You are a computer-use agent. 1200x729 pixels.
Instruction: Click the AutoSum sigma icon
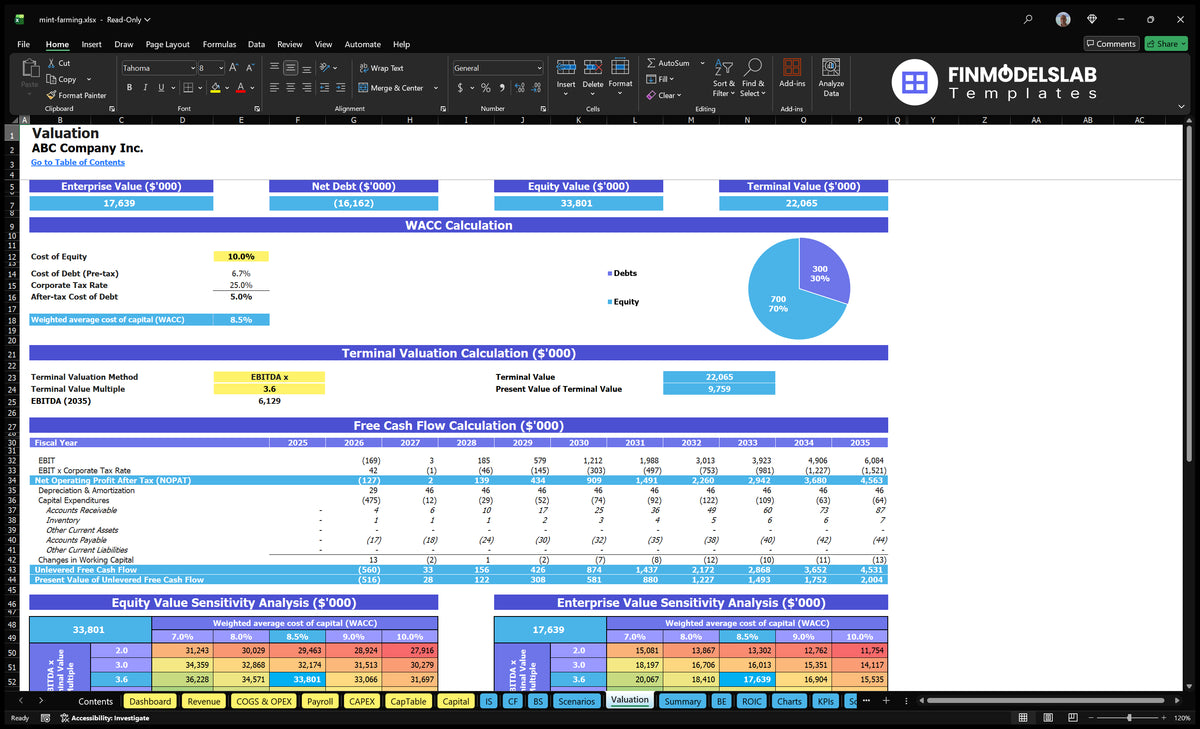tap(651, 63)
